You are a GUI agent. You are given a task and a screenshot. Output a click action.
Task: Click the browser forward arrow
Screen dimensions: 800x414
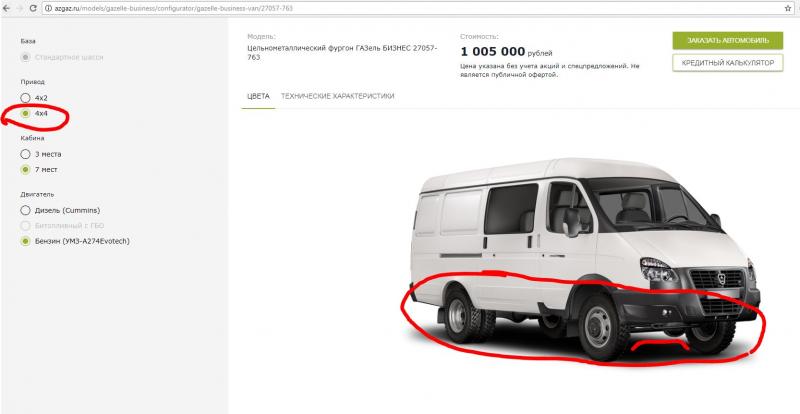pyautogui.click(x=19, y=8)
